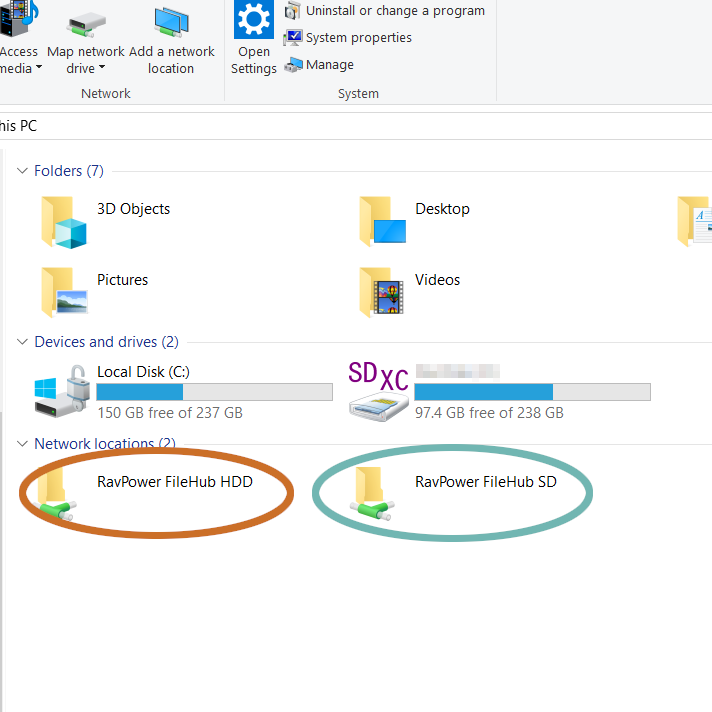Open the Map network drive dropdown arrow
The image size is (712, 712).
(x=102, y=68)
